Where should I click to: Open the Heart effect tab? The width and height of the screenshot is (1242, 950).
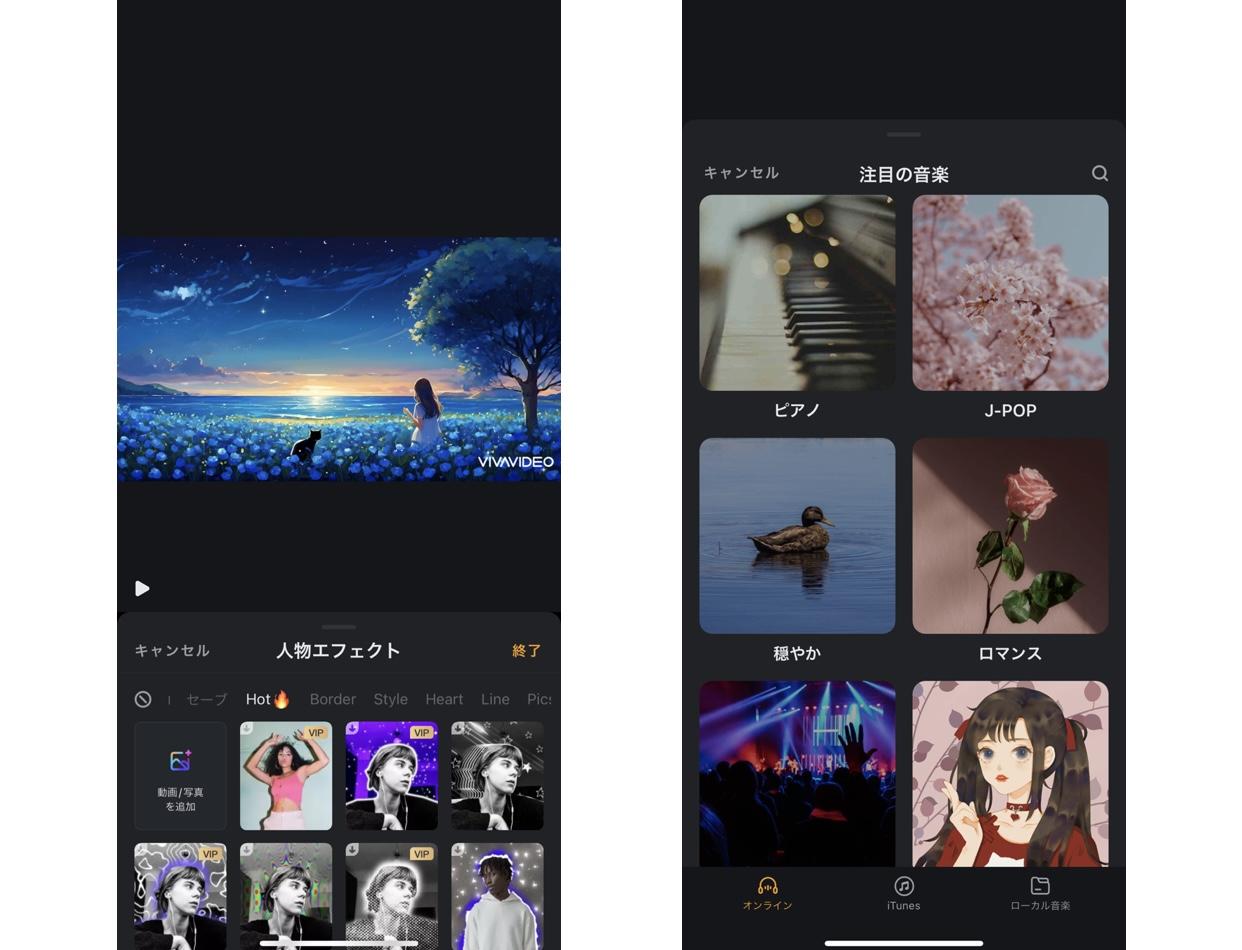point(444,699)
